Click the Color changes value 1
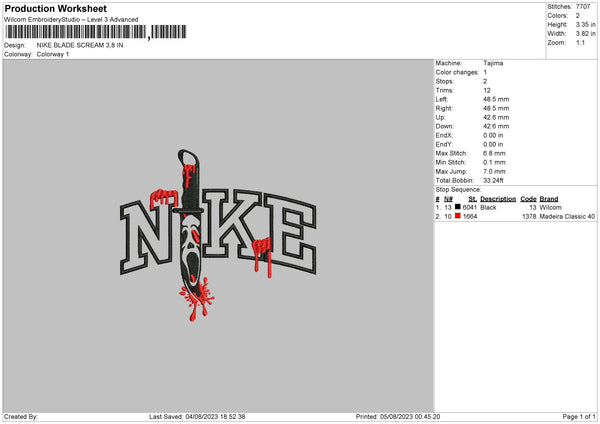The width and height of the screenshot is (600, 424). pyautogui.click(x=485, y=72)
